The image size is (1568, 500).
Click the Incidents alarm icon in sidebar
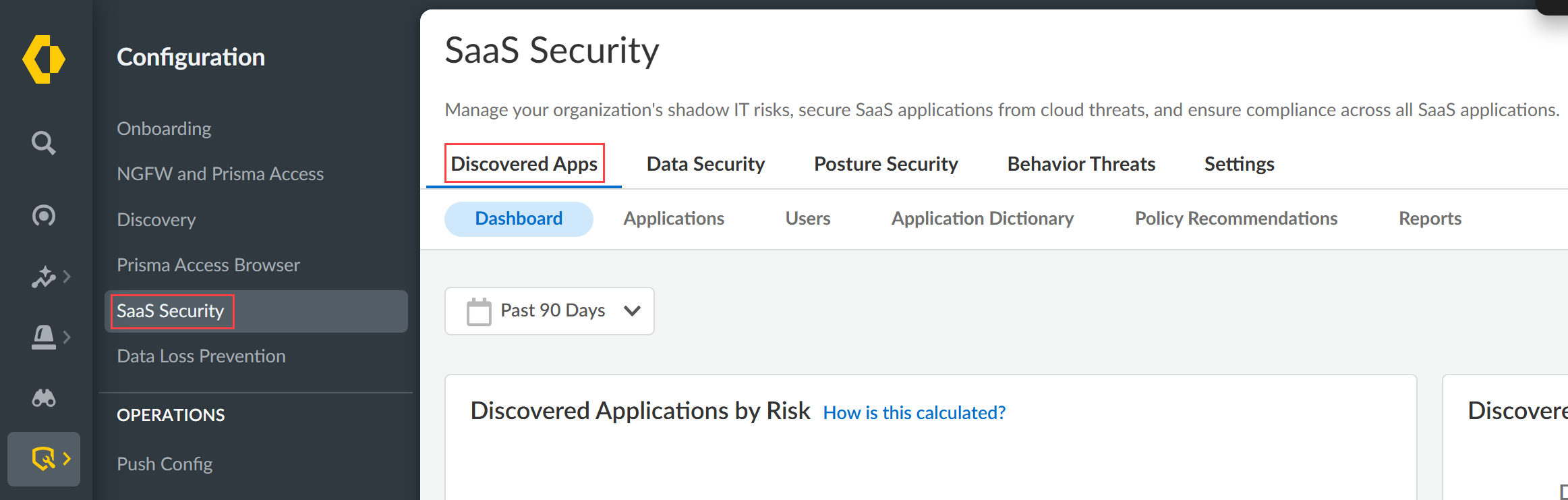click(x=43, y=337)
